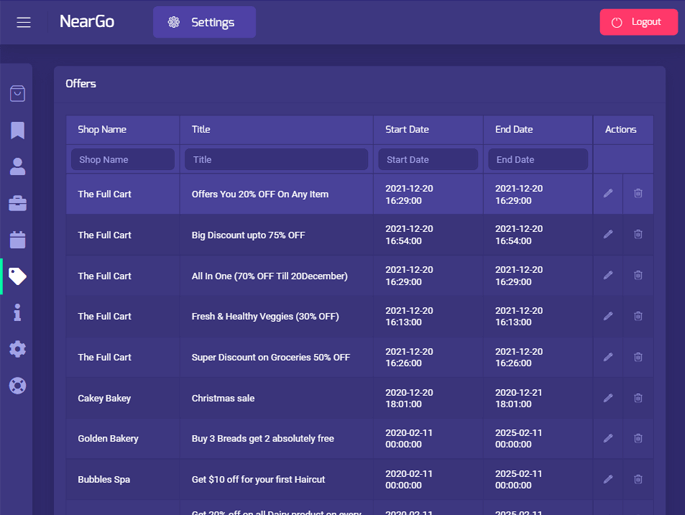
Task: Open the user profile sidebar icon
Action: (17, 166)
